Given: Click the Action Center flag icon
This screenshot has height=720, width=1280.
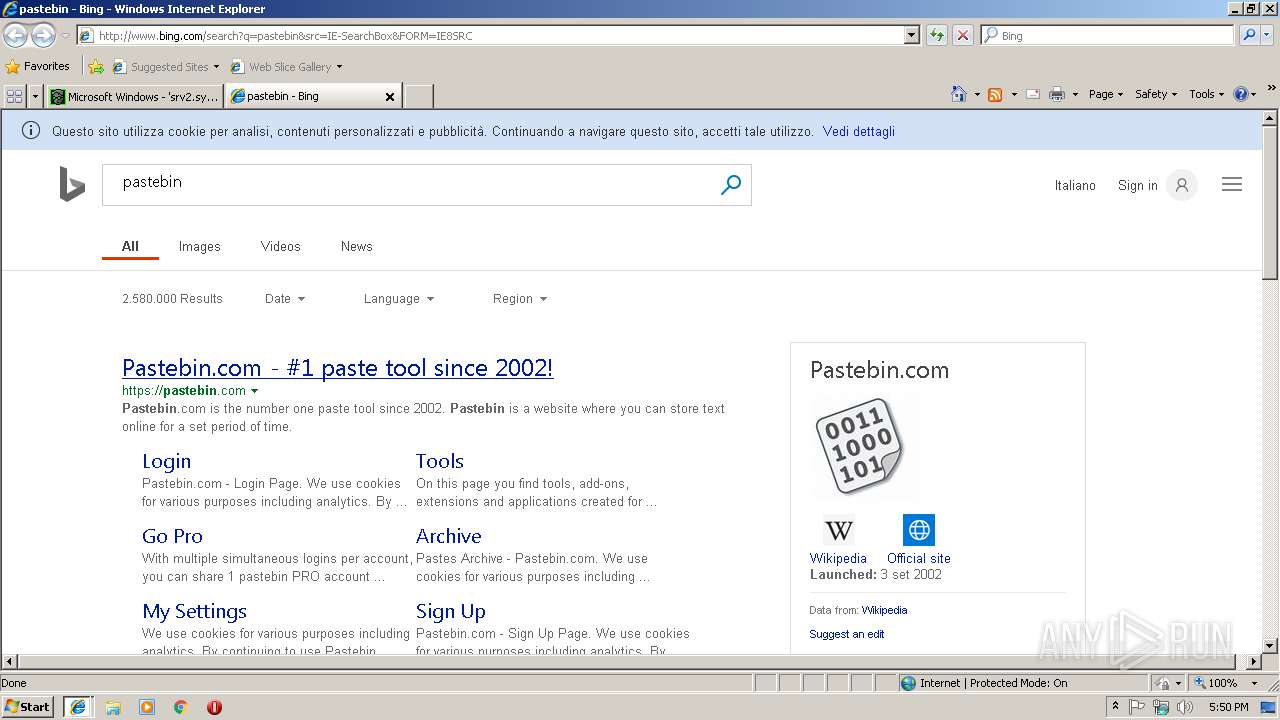Looking at the screenshot, I should pos(1137,707).
